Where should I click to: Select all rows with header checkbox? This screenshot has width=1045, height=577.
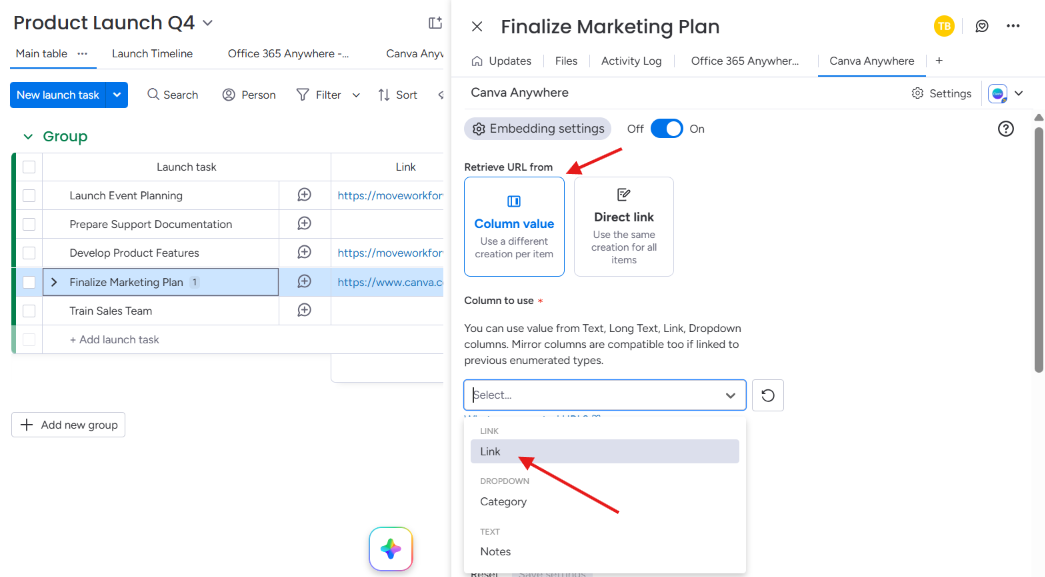coord(29,167)
